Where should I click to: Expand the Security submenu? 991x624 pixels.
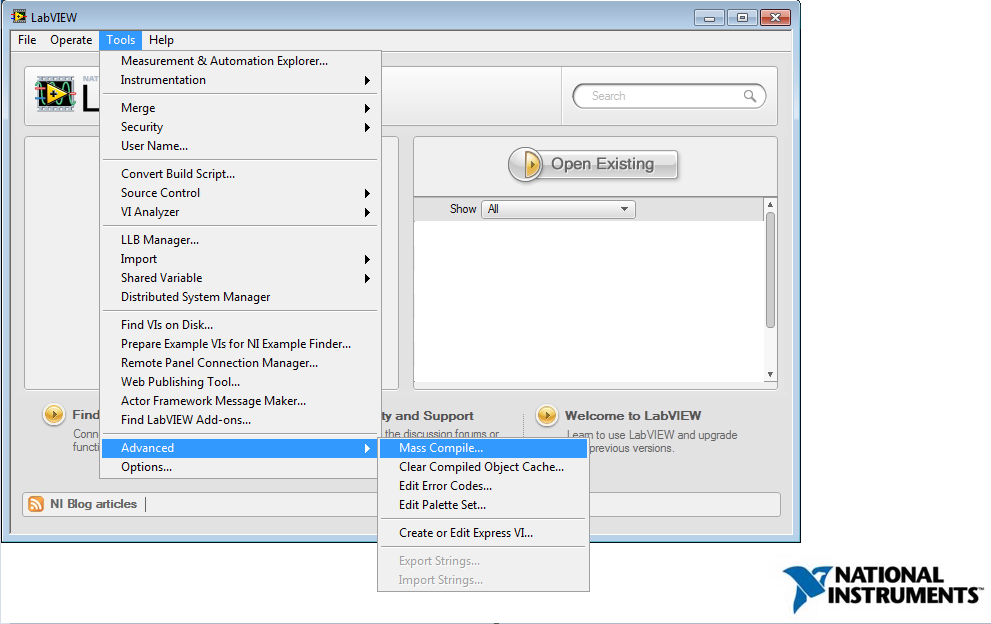[240, 126]
